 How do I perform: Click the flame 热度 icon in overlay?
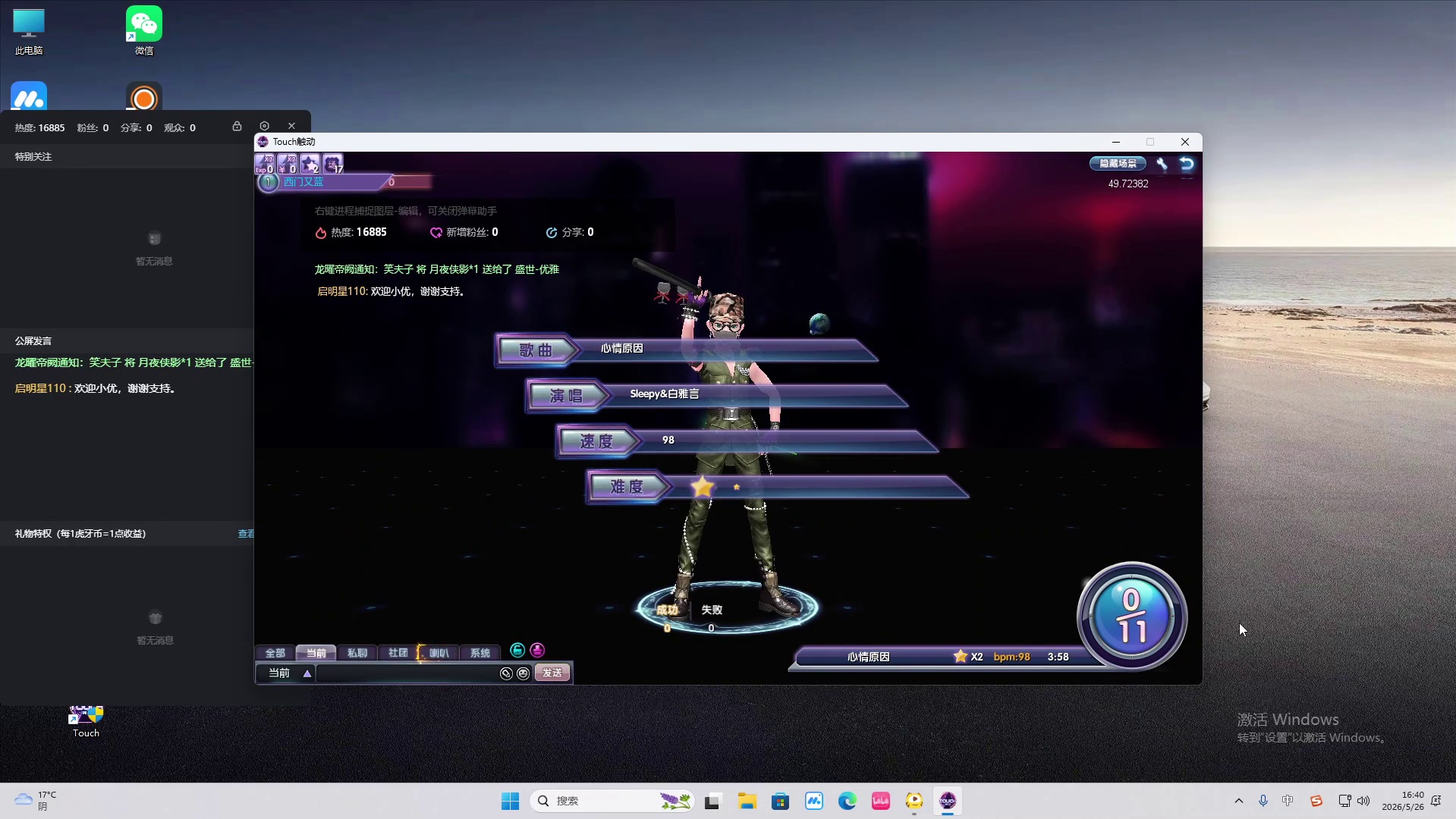click(x=321, y=233)
